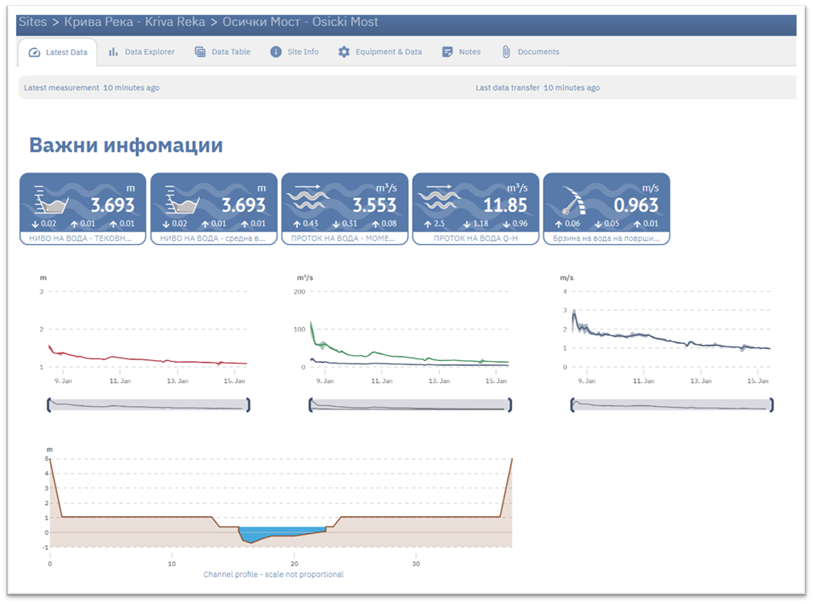The image size is (813, 604).
Task: Select the 3.553 m³/s flow card
Action: [344, 208]
